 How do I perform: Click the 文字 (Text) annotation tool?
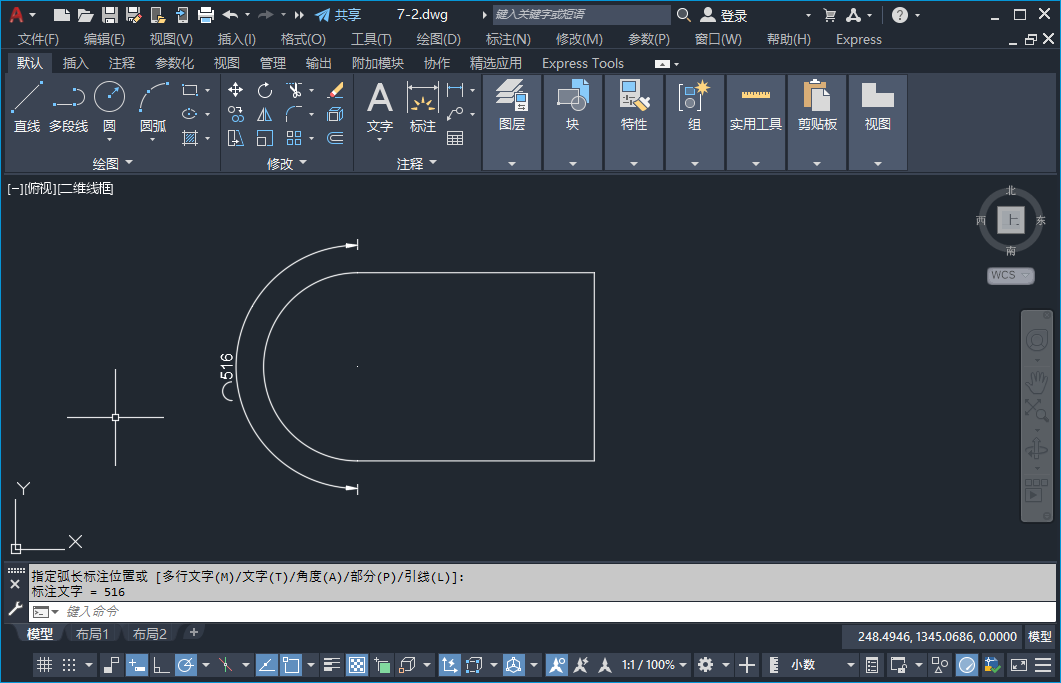coord(380,108)
